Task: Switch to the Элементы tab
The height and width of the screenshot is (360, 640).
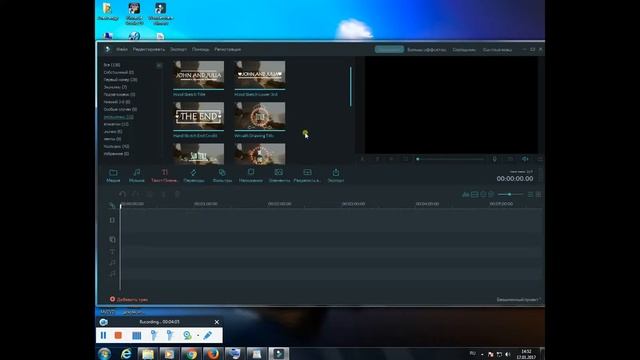Action: (279, 176)
